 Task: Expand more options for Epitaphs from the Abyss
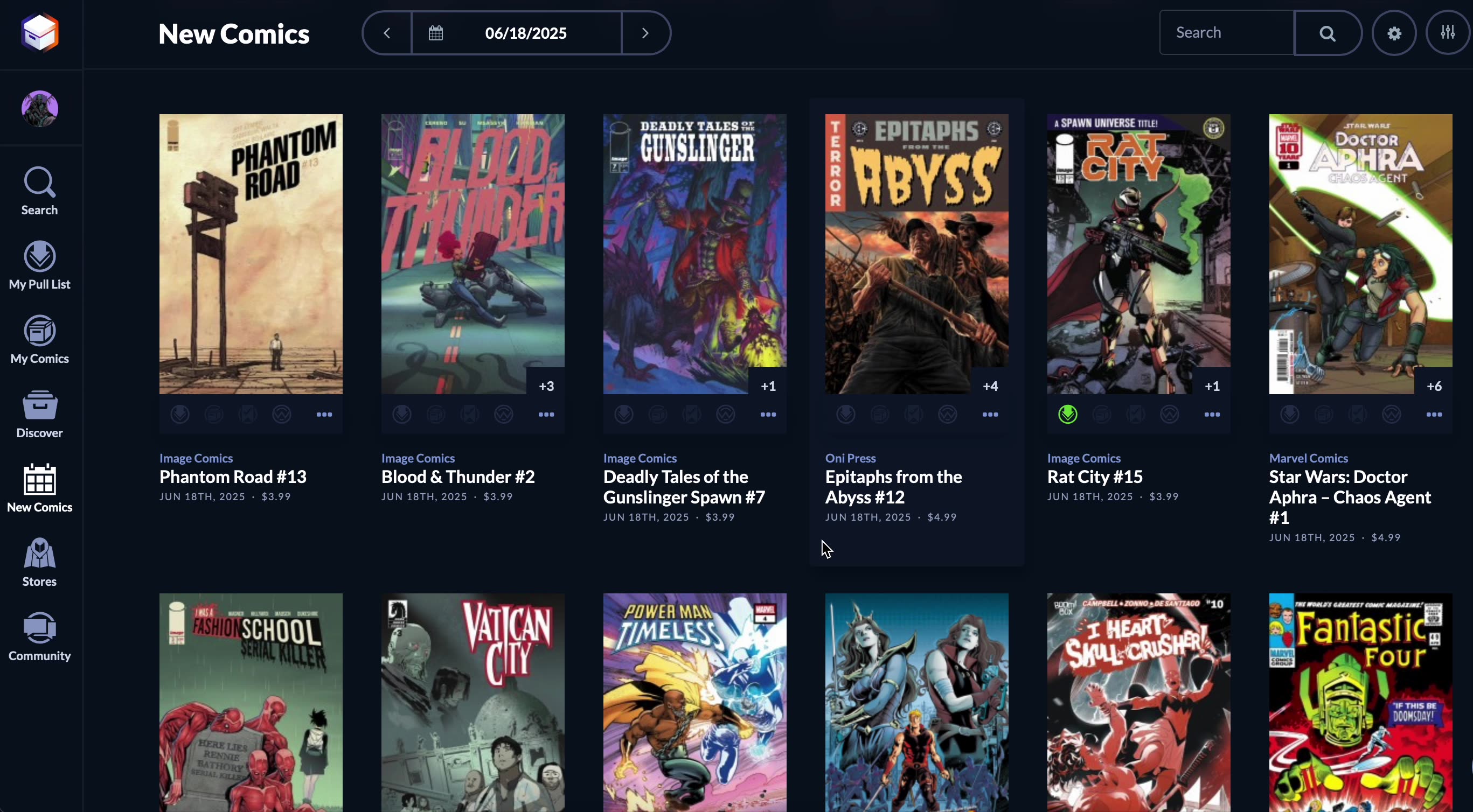tap(990, 414)
